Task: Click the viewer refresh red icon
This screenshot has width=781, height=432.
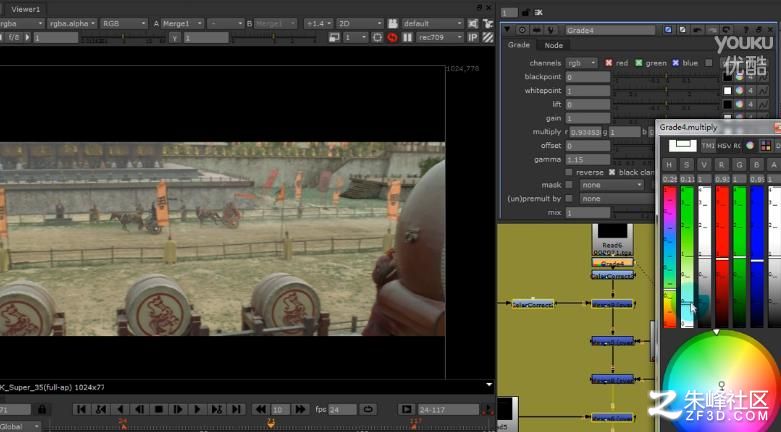Action: tap(392, 37)
